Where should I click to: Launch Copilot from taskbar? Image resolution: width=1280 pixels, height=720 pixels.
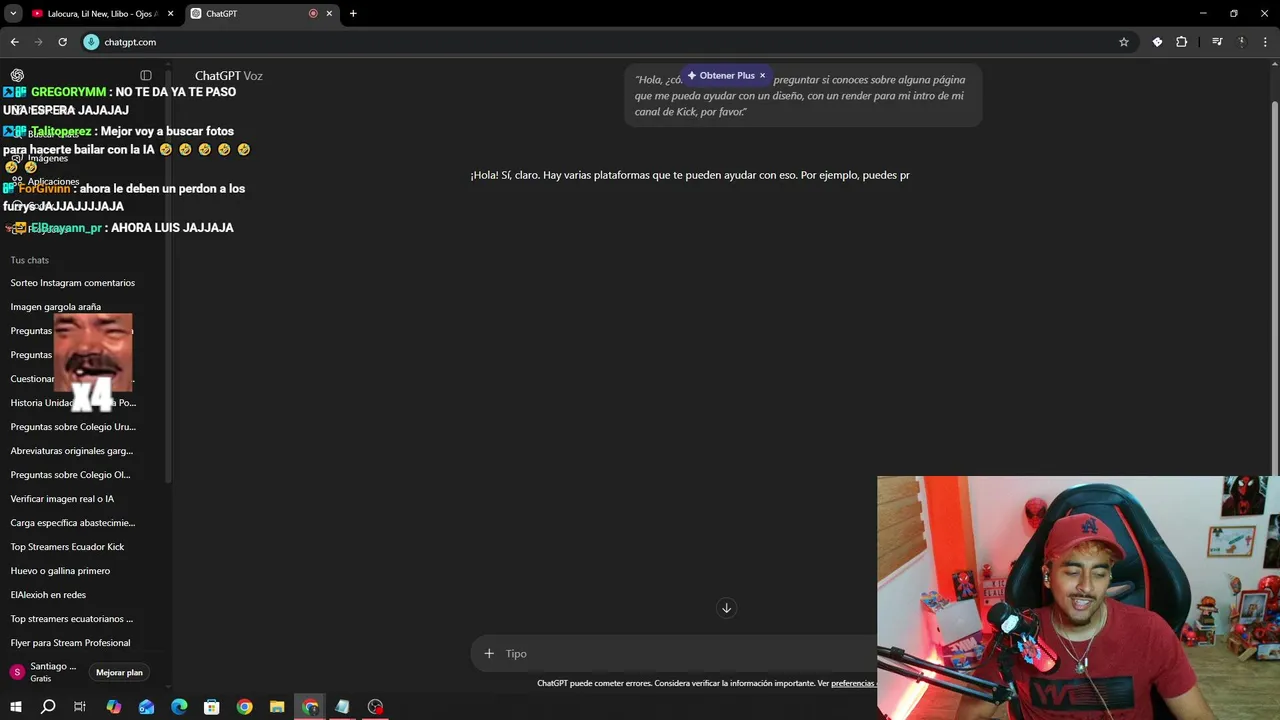click(113, 707)
